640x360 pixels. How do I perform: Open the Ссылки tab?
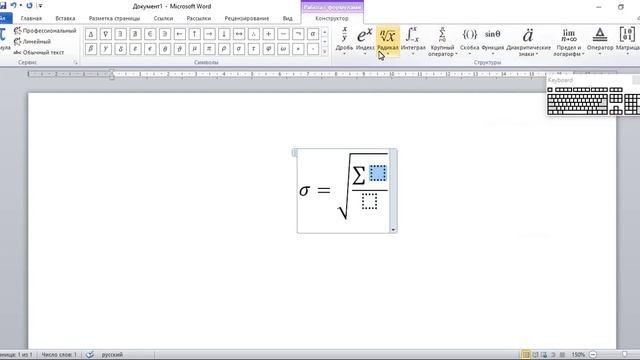coord(163,18)
